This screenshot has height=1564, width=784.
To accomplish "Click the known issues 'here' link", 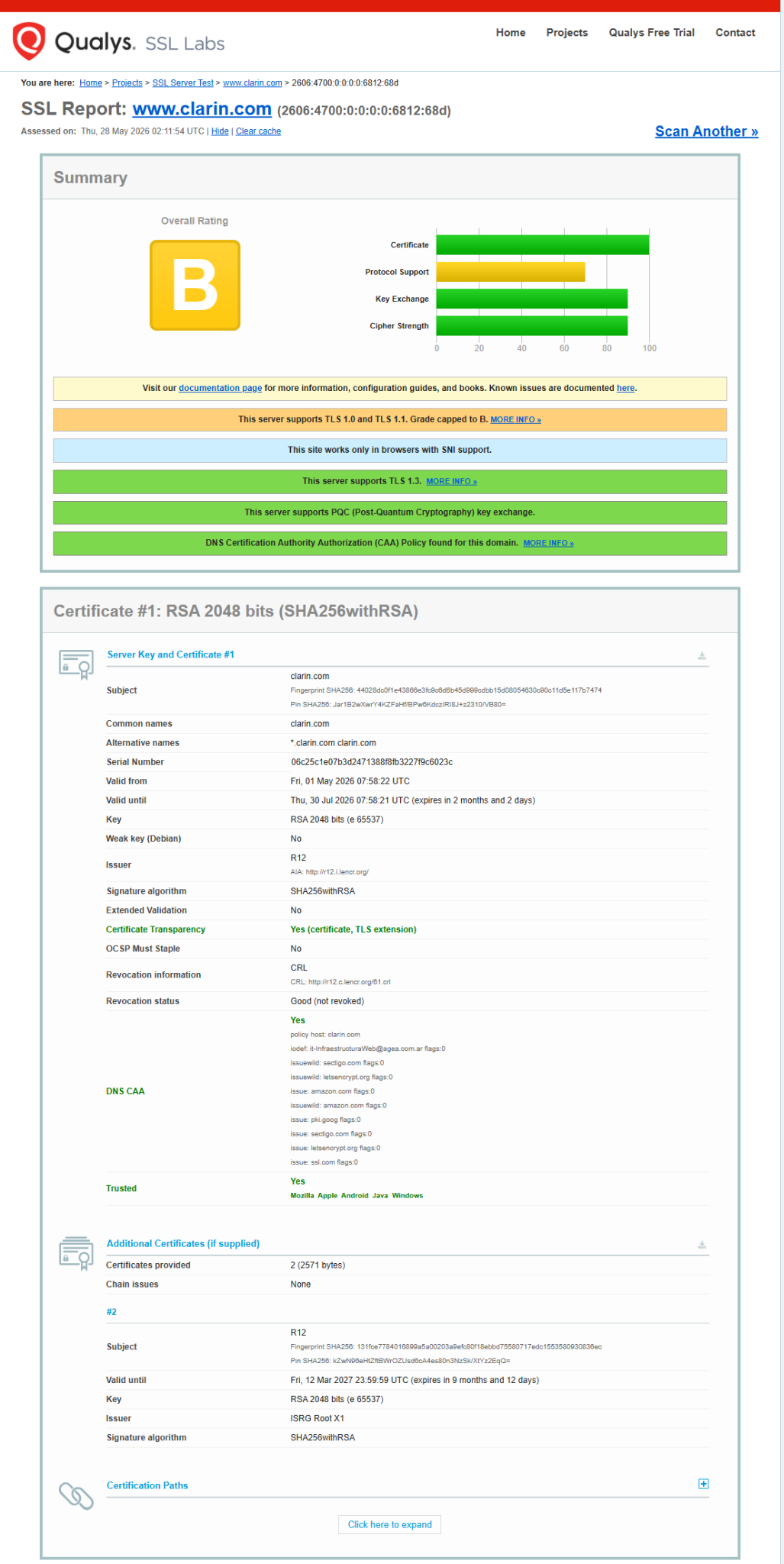I will click(x=625, y=388).
